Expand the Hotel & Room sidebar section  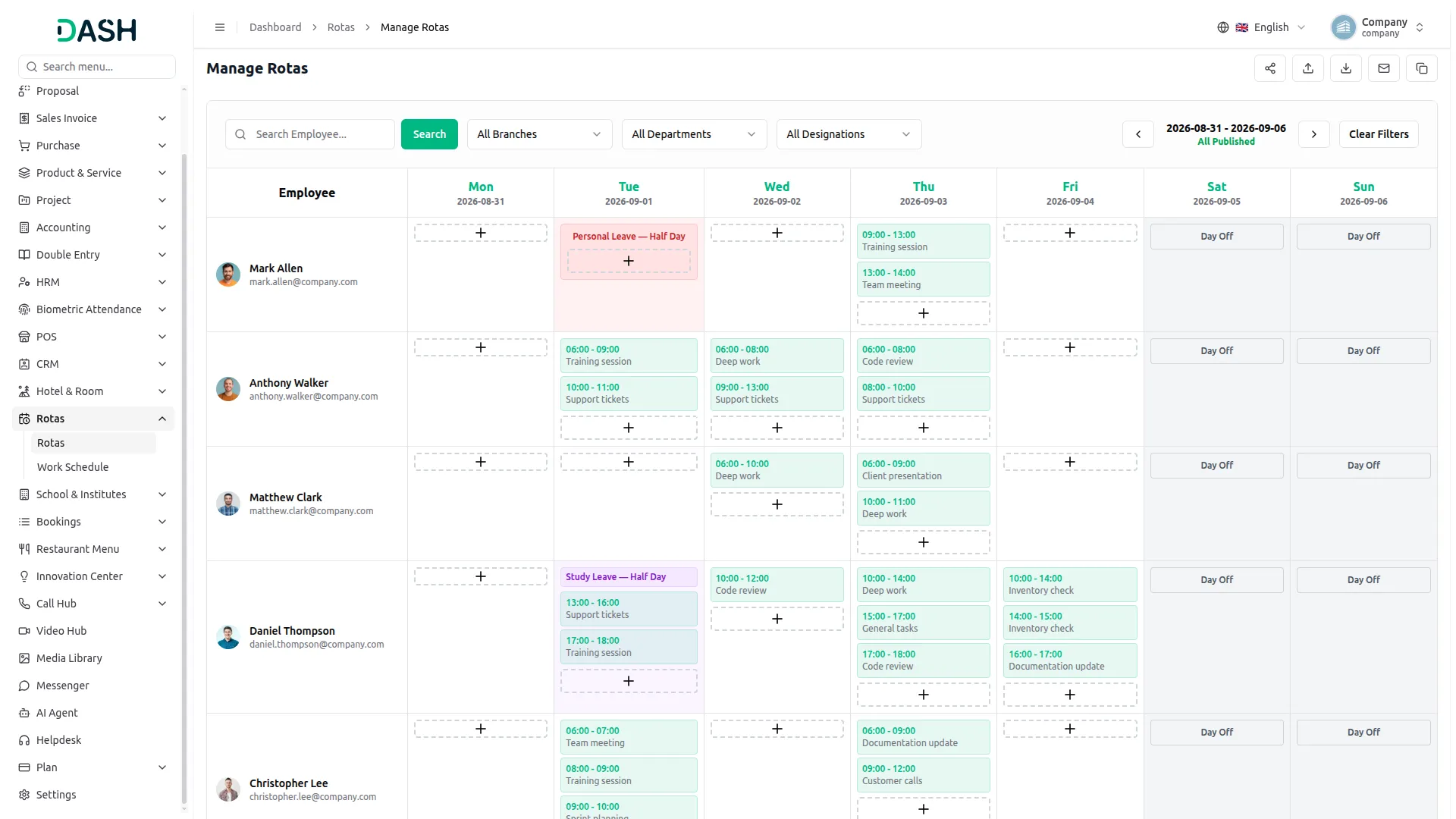(x=93, y=391)
